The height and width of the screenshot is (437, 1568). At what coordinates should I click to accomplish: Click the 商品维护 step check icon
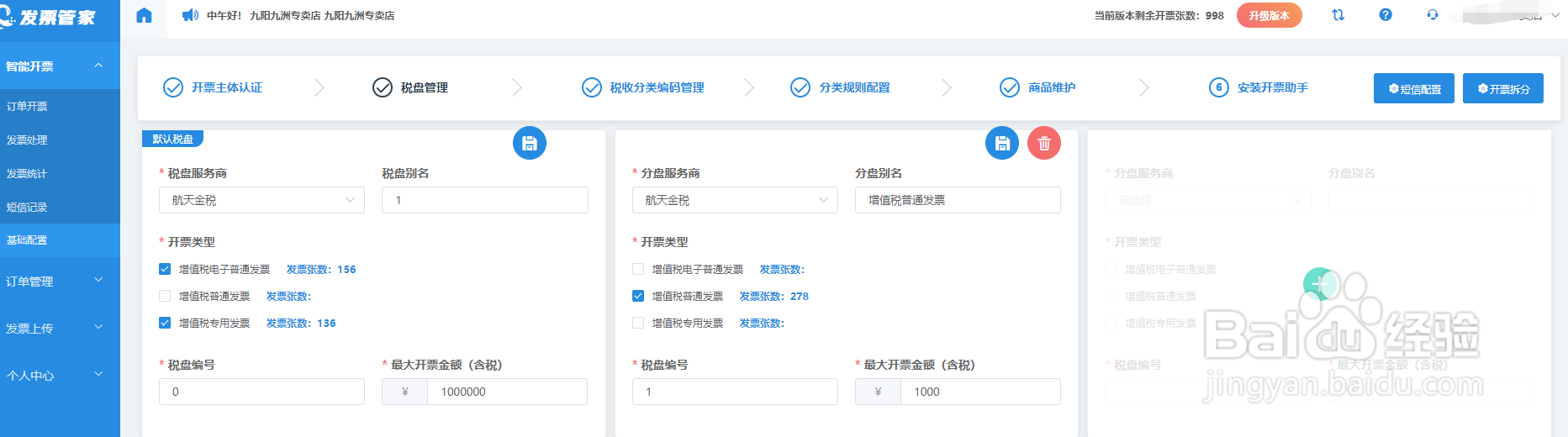coord(1010,87)
